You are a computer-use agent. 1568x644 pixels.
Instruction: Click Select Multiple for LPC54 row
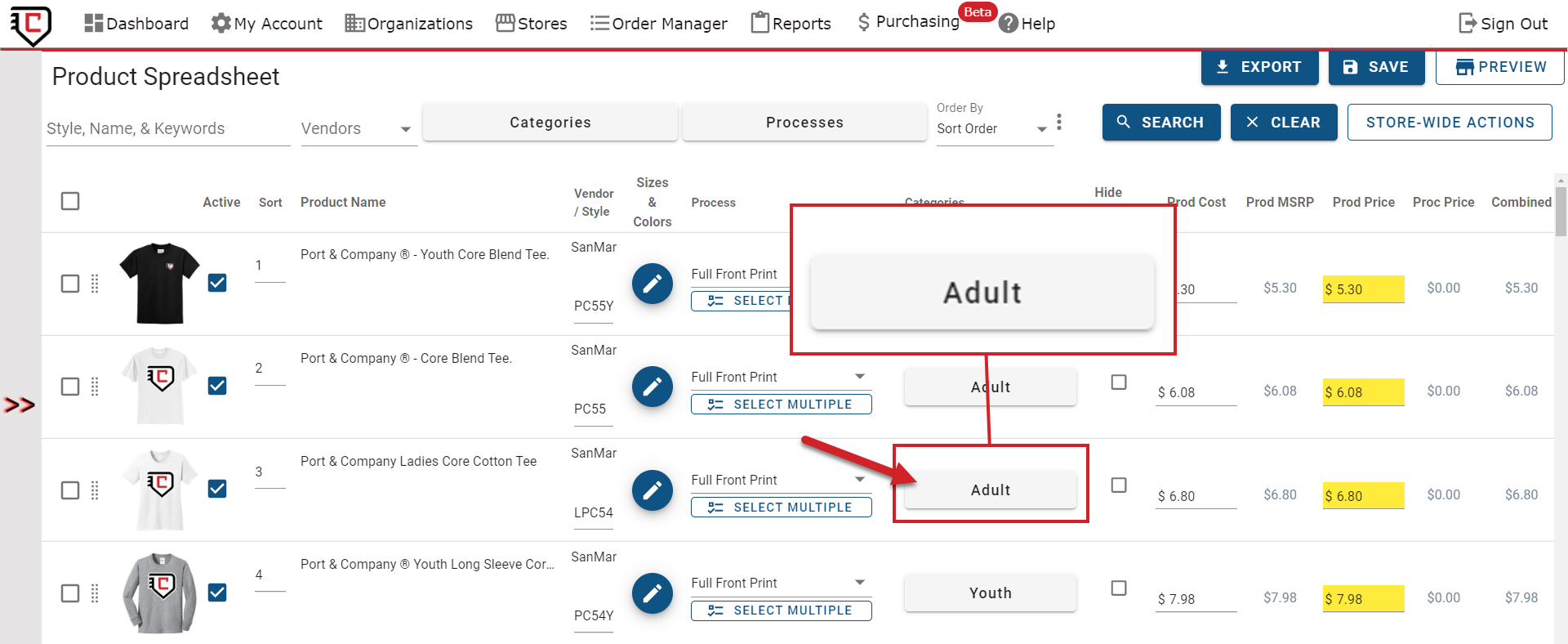tap(781, 508)
